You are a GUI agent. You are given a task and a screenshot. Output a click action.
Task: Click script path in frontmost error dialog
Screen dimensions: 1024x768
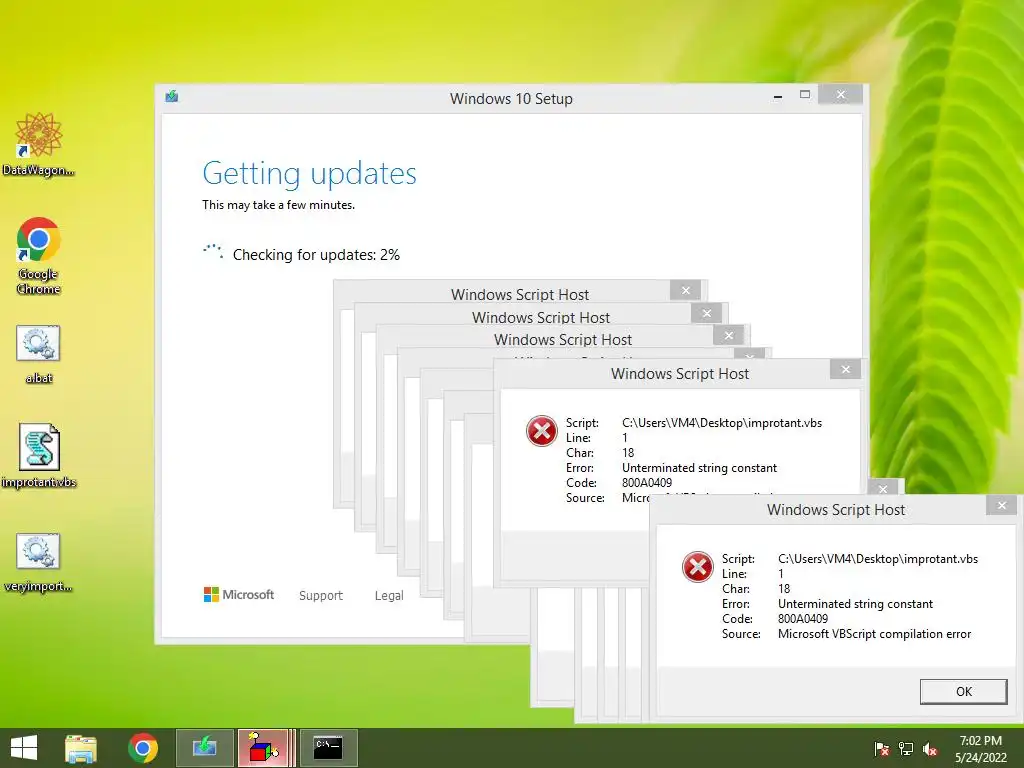click(878, 559)
